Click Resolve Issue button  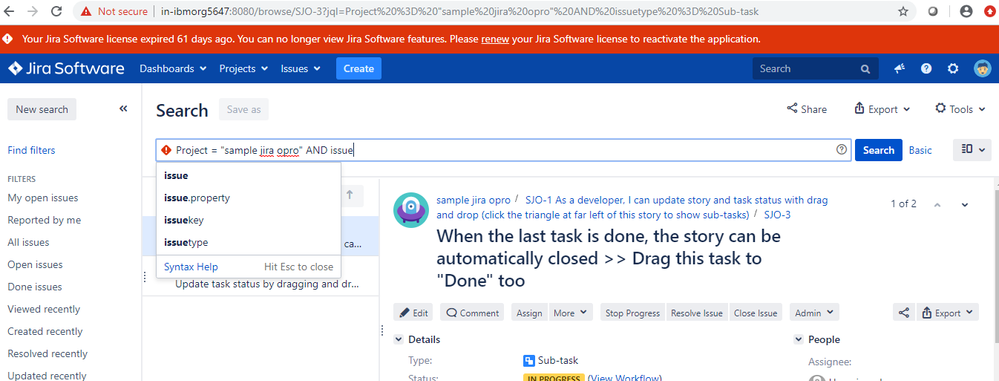[696, 312]
